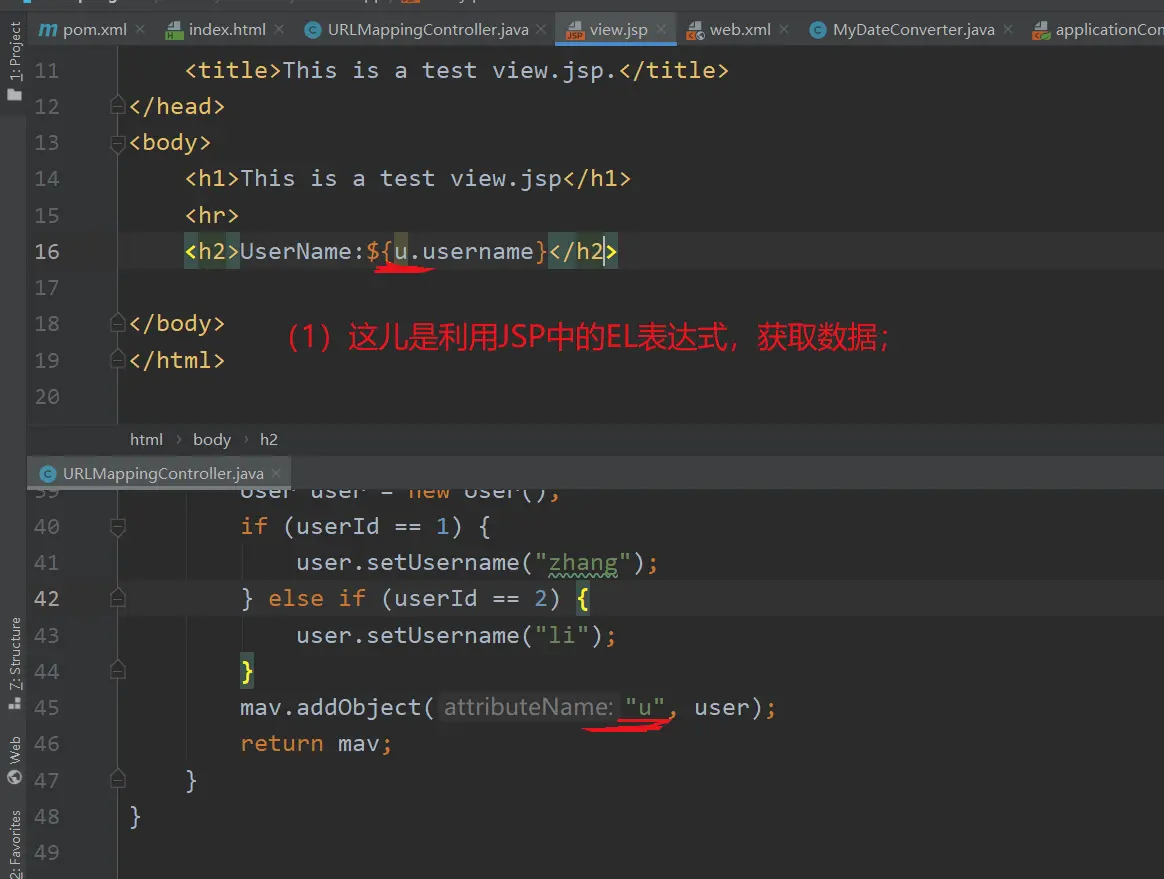Click userId == 1 condition on line 40

[373, 526]
